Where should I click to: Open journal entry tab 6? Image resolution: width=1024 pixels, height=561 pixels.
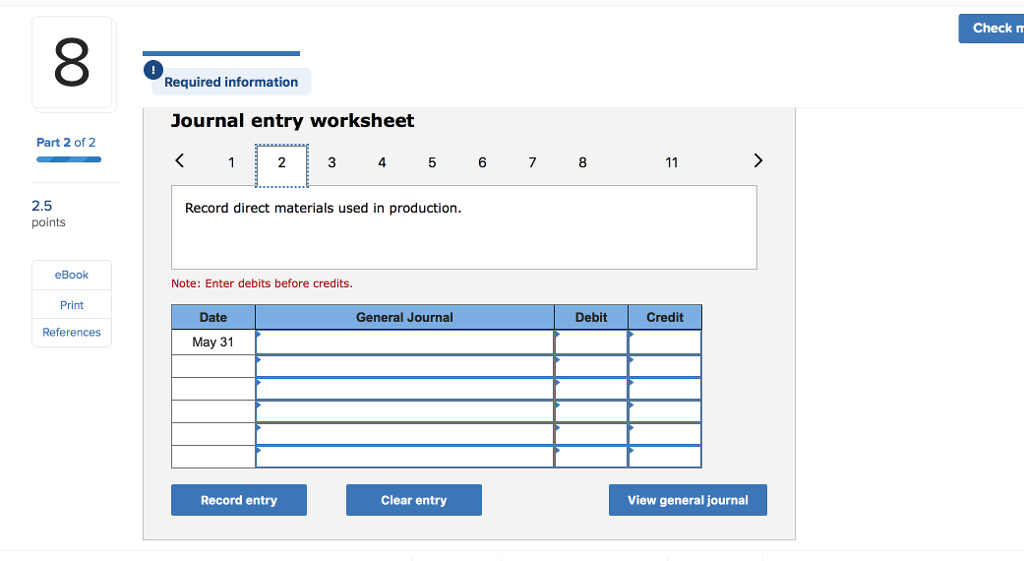[482, 163]
